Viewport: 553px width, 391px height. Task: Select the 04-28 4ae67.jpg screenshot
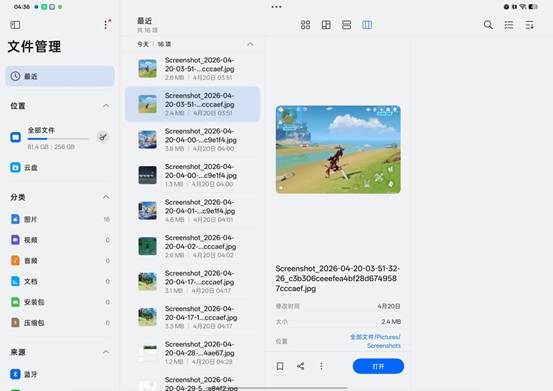point(193,353)
